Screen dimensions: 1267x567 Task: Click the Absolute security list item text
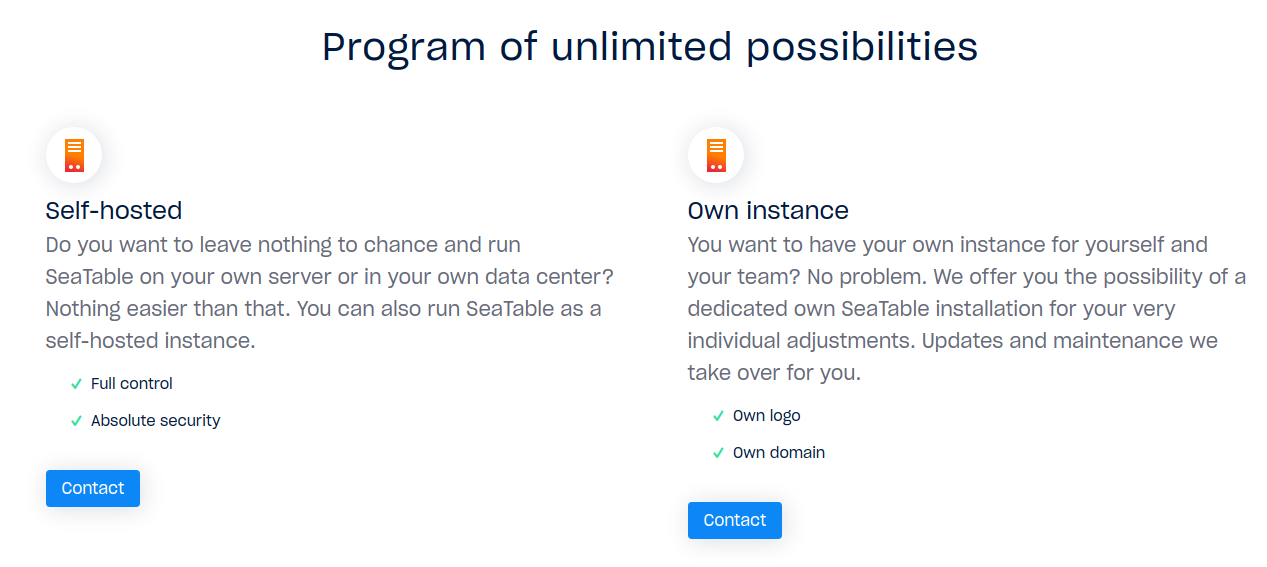click(156, 421)
